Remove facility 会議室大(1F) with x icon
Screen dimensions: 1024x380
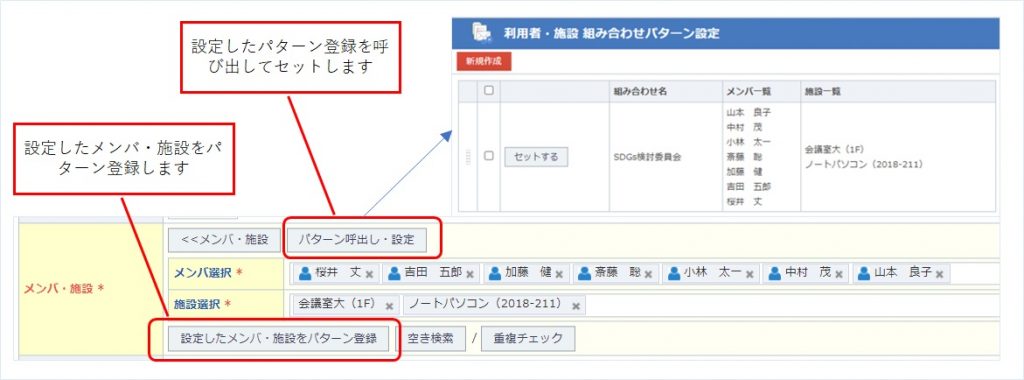coord(389,306)
